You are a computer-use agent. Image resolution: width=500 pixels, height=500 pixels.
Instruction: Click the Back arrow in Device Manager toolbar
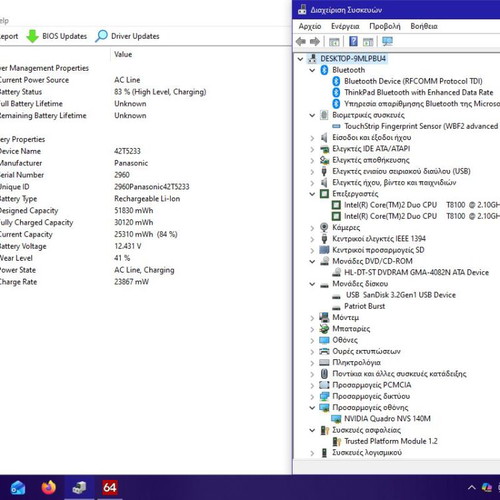[301, 42]
